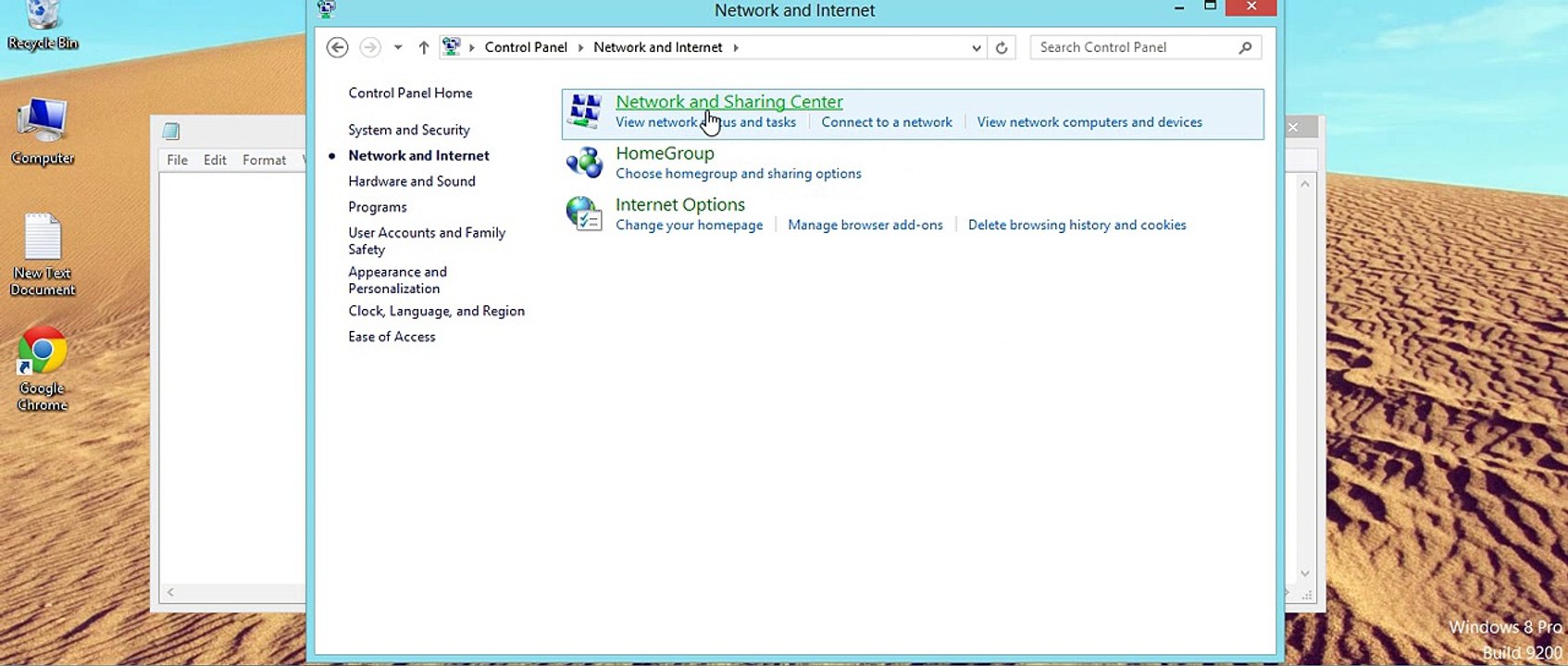The image size is (1568, 666).
Task: Click the Notepad vertical scrollbar down arrow
Action: pyautogui.click(x=1305, y=573)
